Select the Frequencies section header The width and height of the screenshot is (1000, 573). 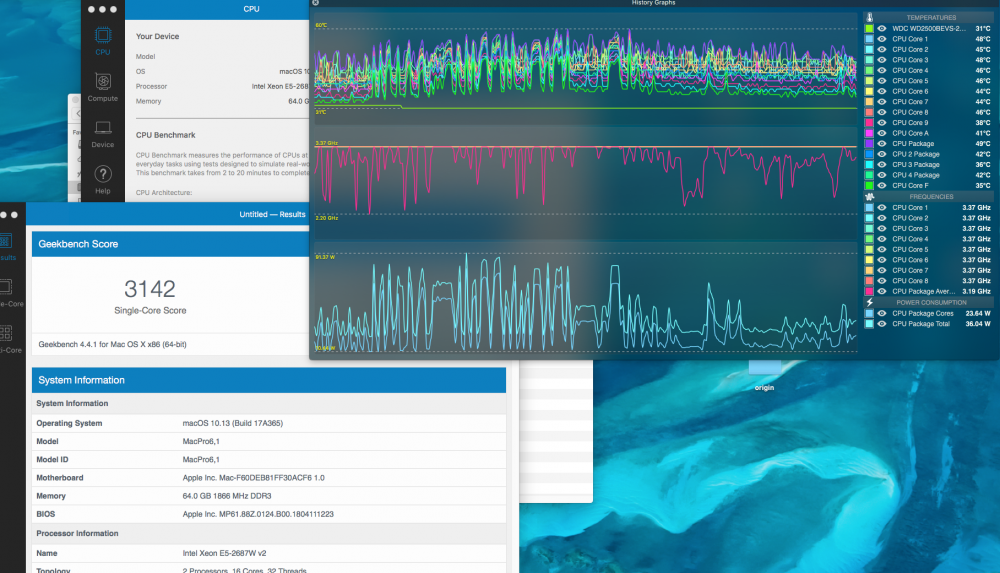[931, 197]
